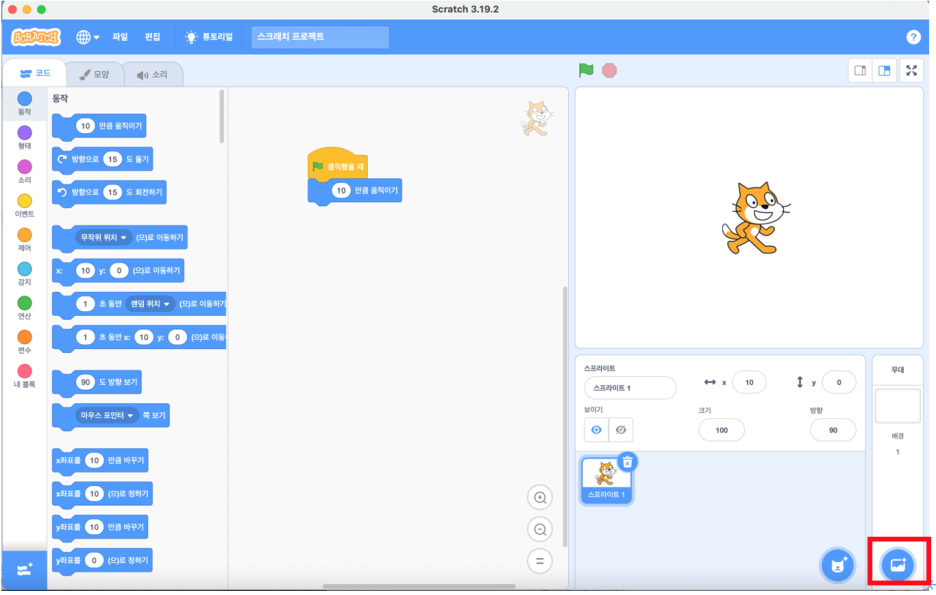The width and height of the screenshot is (936, 595).
Task: Click the sprite y position field
Action: pos(839,383)
